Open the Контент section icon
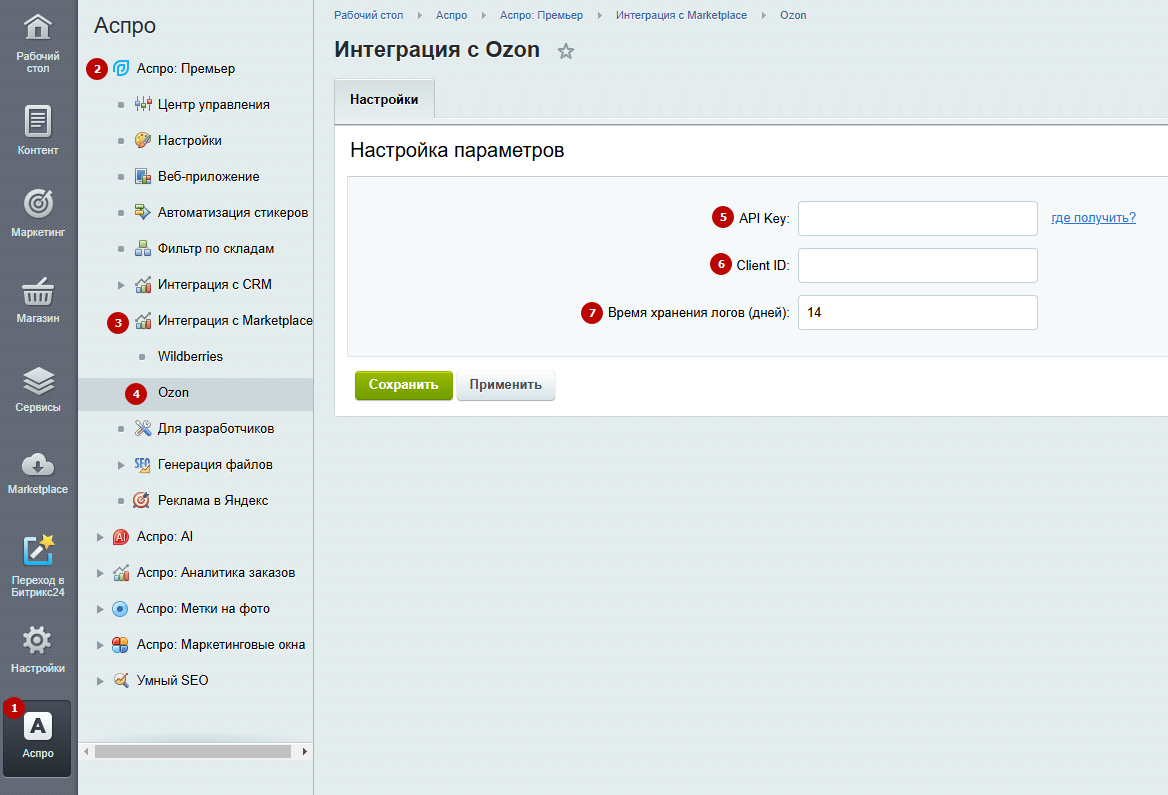 (x=38, y=121)
